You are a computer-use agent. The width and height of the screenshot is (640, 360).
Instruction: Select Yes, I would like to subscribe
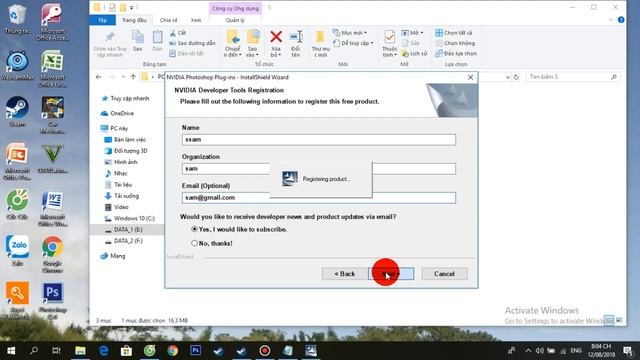coord(194,229)
